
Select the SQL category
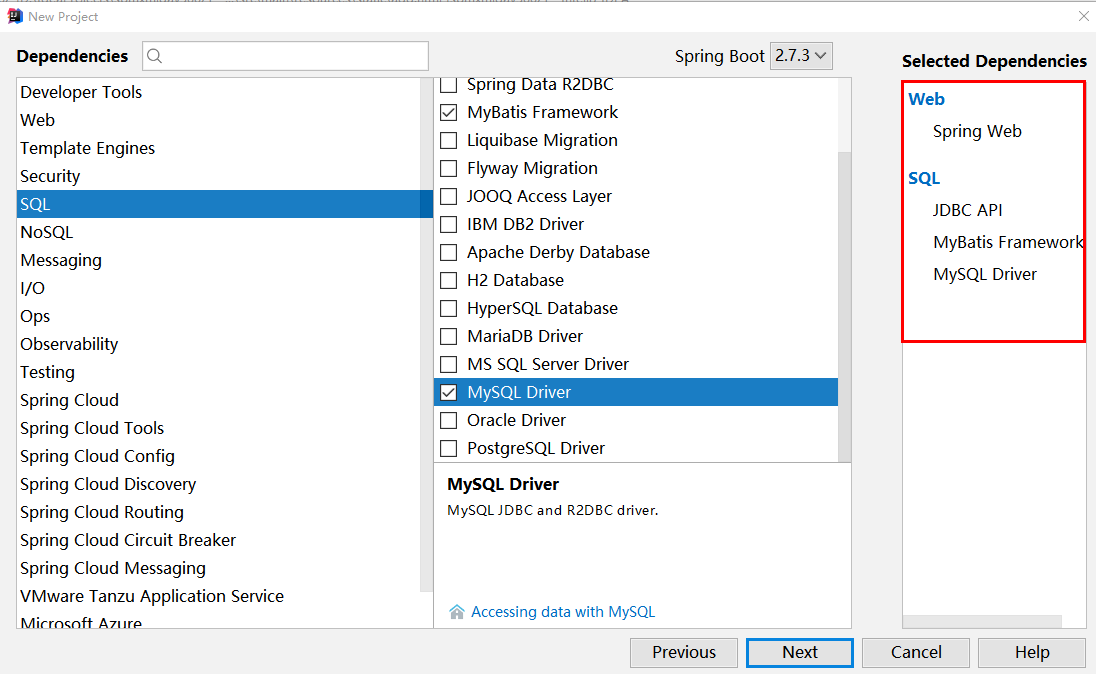(225, 204)
